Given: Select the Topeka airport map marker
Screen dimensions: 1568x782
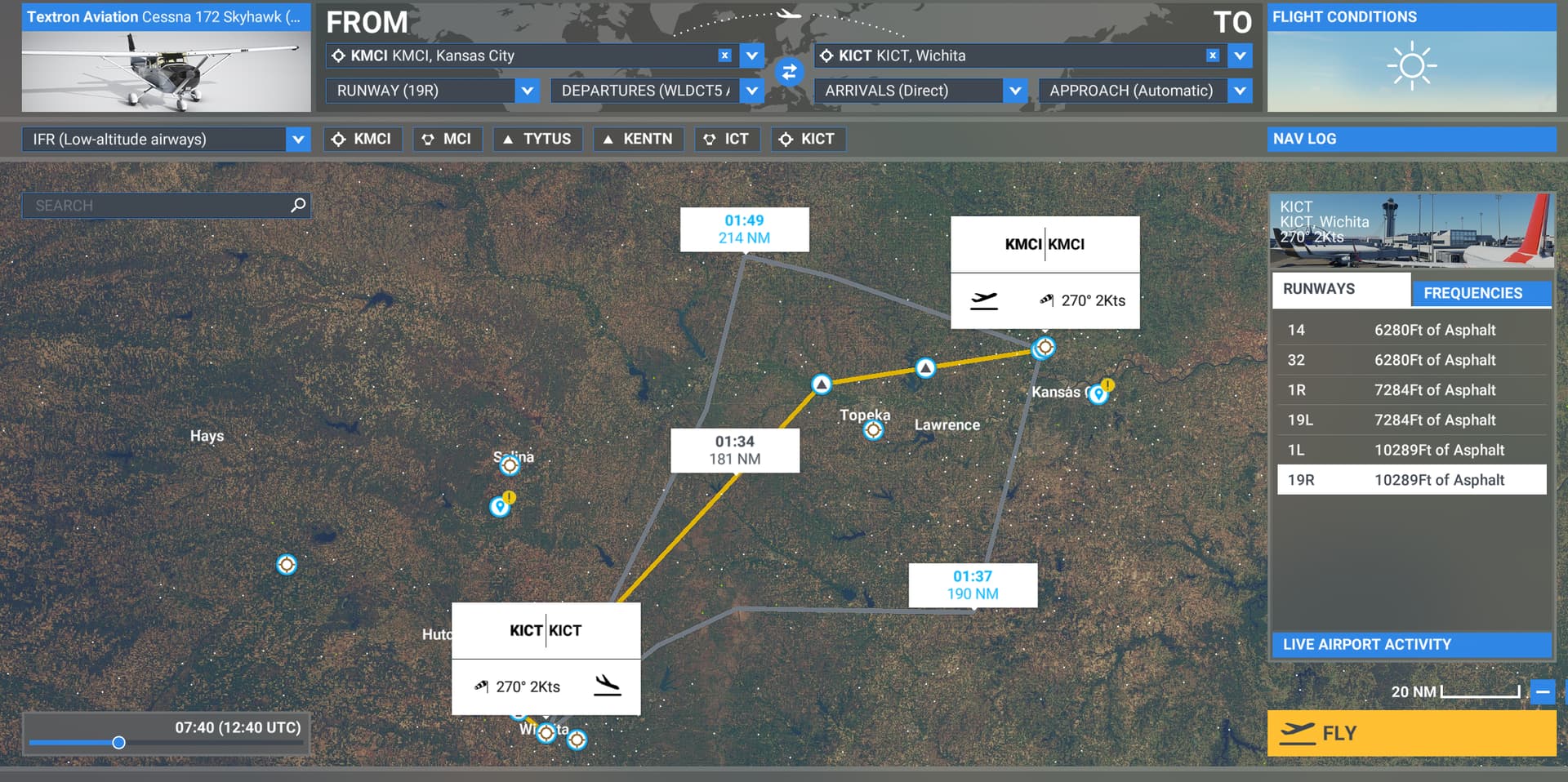Looking at the screenshot, I should tap(873, 430).
